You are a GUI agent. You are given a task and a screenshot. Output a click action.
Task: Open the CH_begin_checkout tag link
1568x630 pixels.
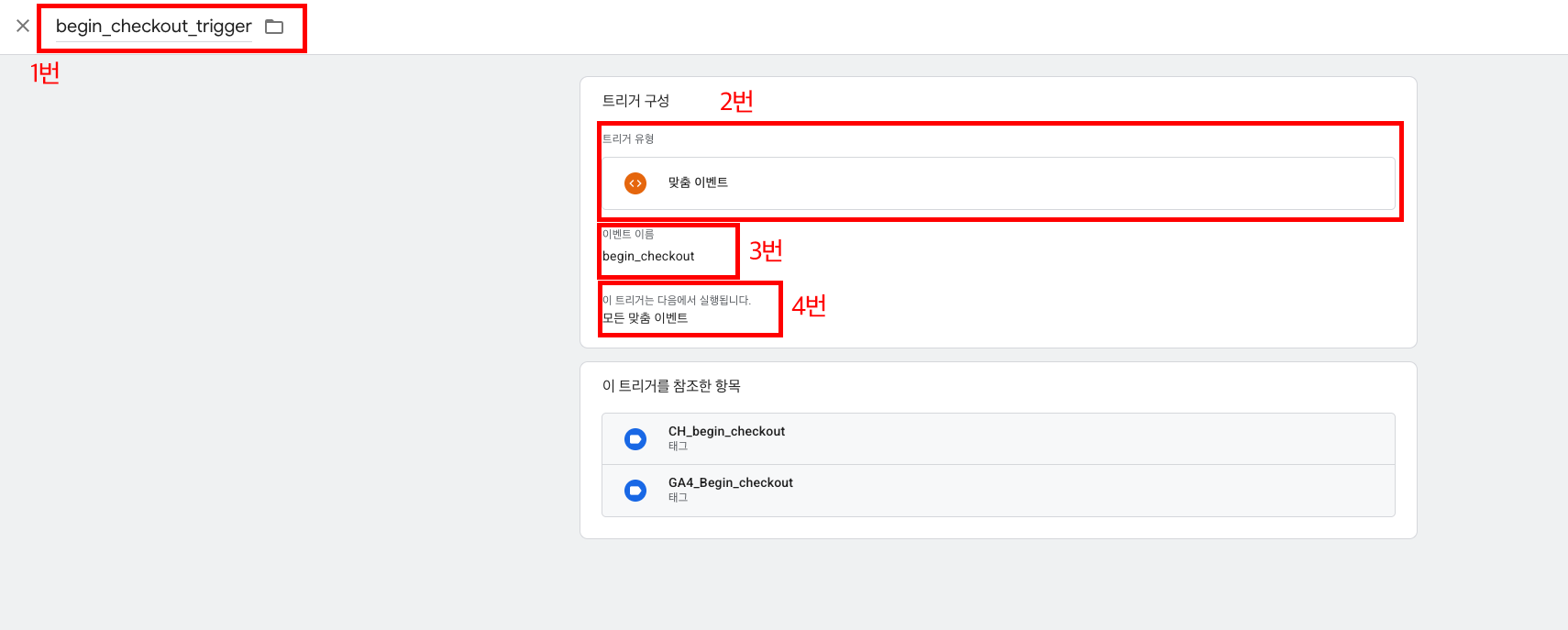click(726, 431)
